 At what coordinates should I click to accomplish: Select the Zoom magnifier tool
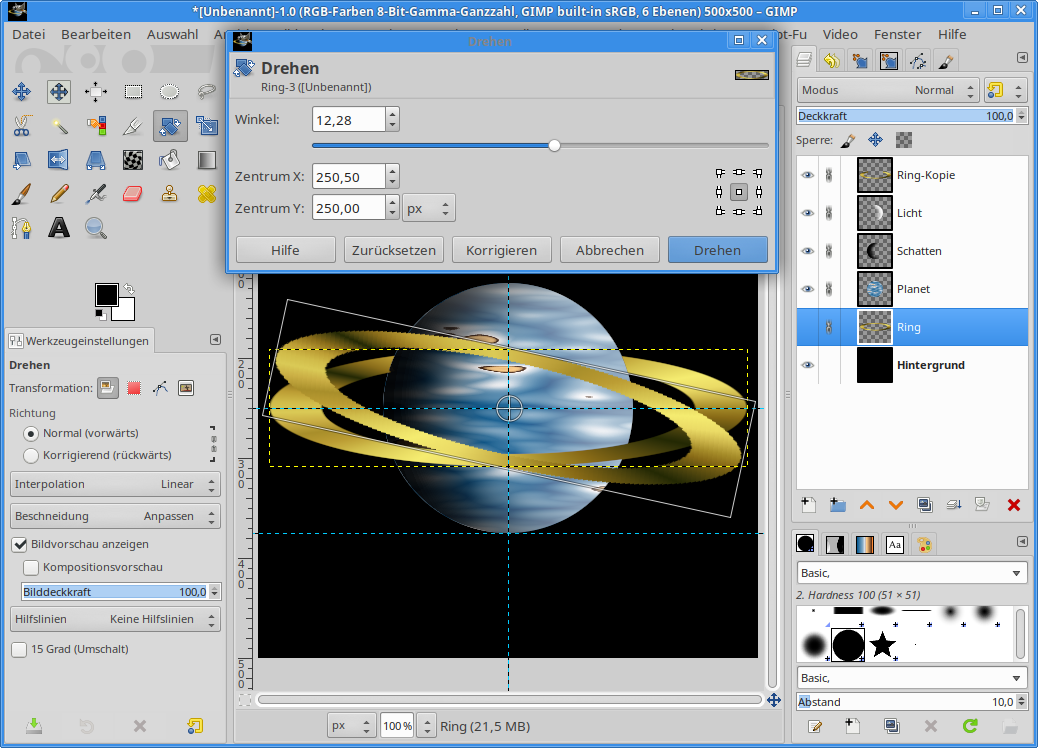coord(96,228)
